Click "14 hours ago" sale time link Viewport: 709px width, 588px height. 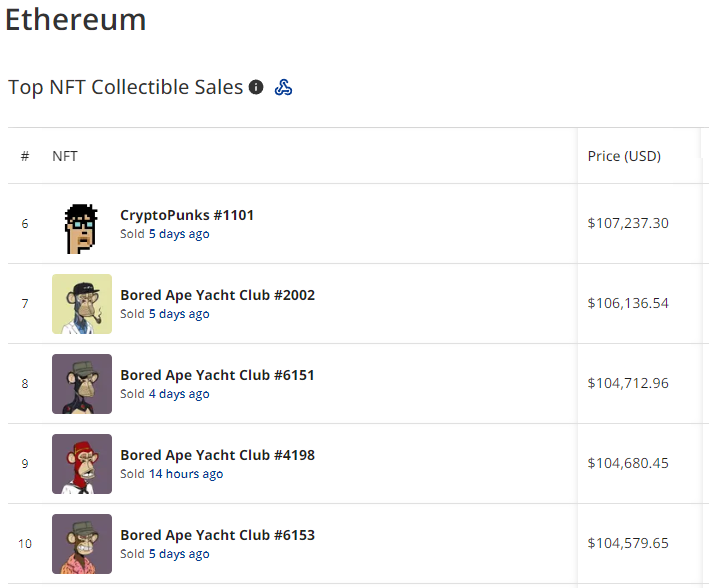click(x=186, y=474)
